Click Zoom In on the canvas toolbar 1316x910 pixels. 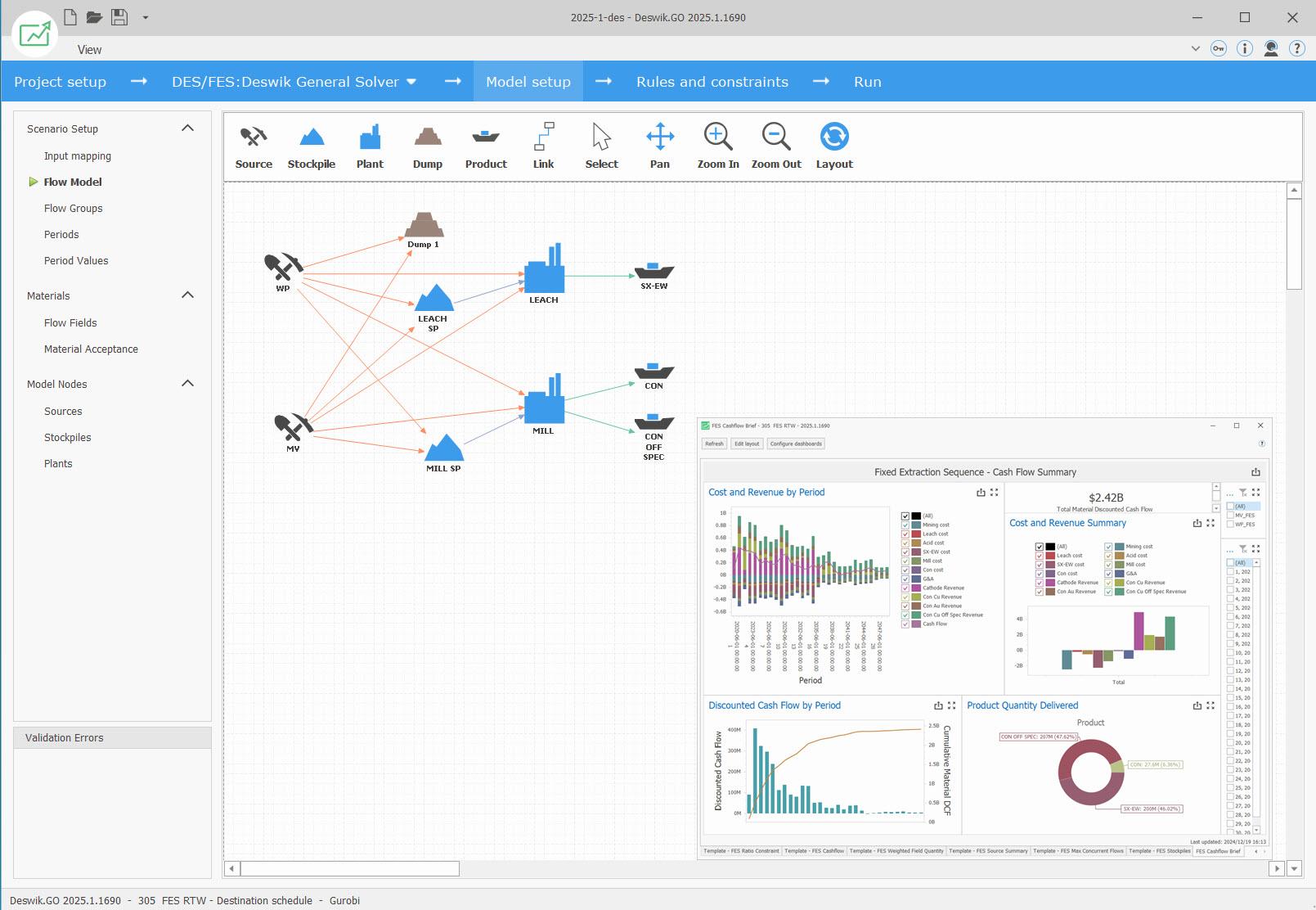tap(718, 146)
